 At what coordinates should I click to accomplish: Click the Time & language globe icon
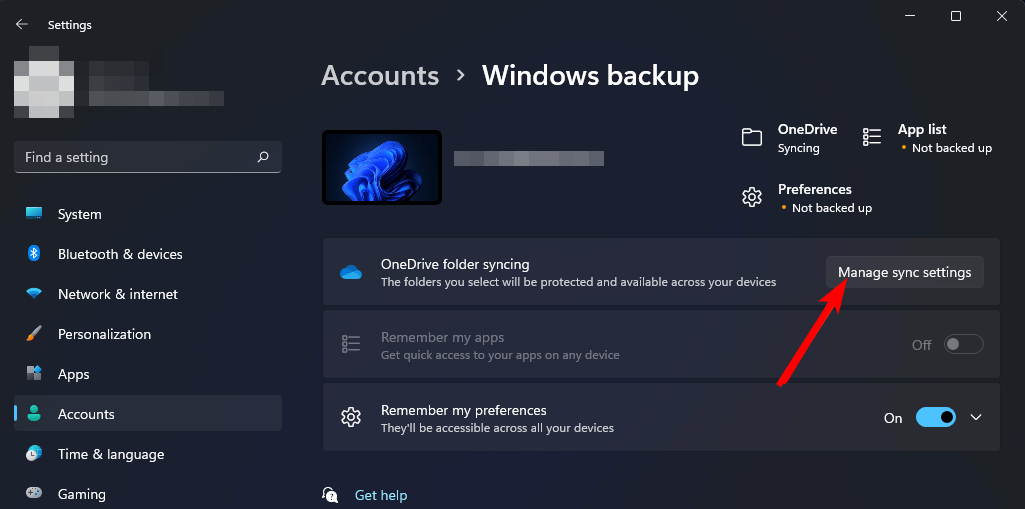pos(34,453)
